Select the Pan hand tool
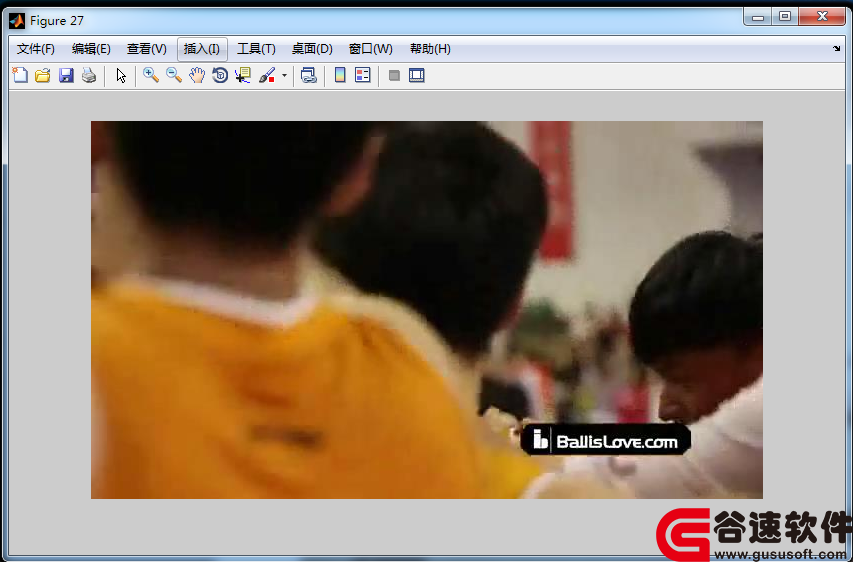This screenshot has width=853, height=562. click(197, 75)
